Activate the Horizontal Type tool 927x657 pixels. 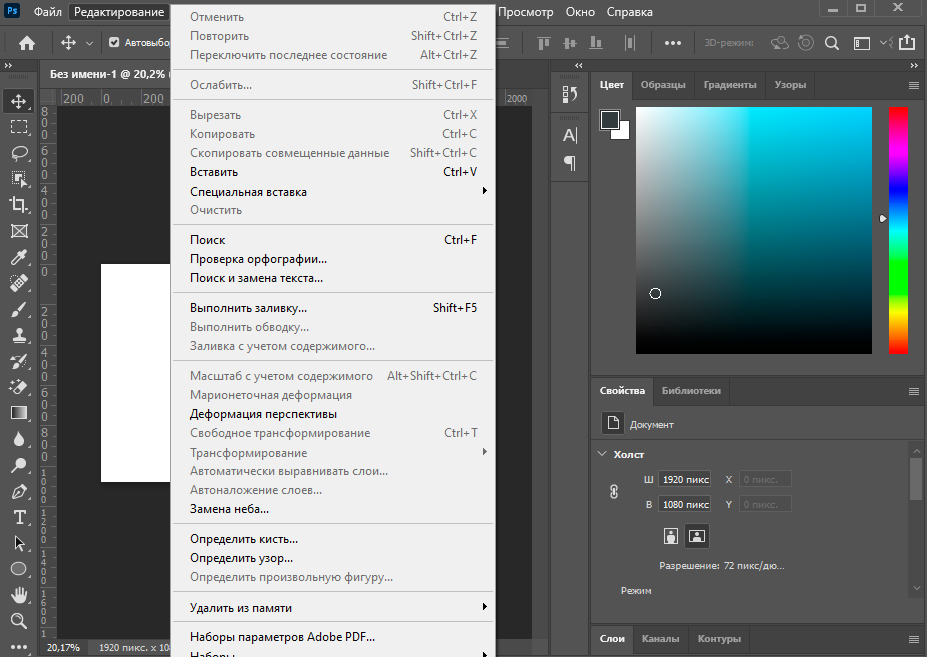tap(19, 517)
